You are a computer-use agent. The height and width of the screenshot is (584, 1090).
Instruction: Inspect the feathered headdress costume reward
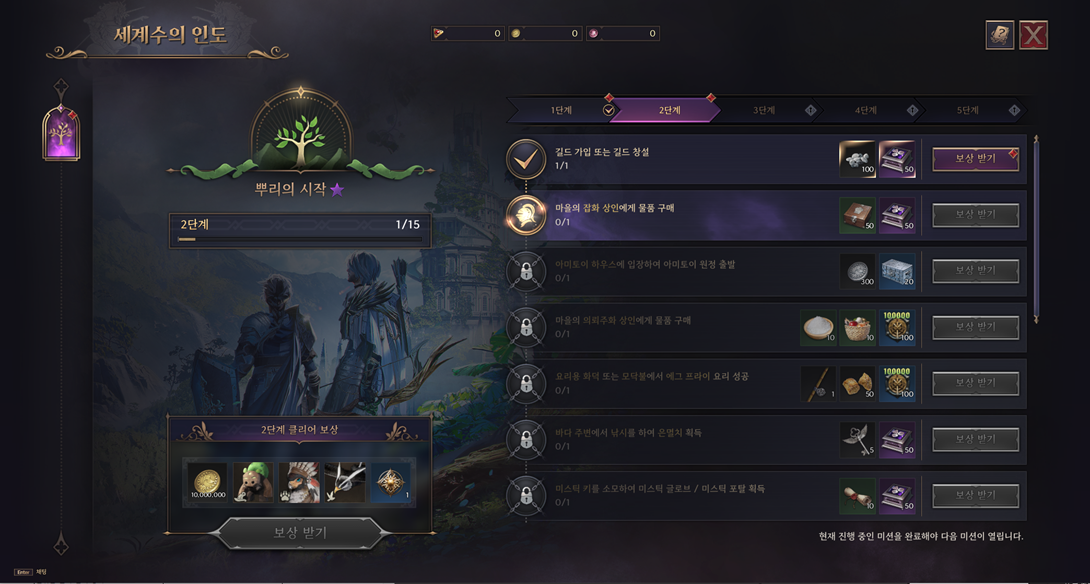click(x=299, y=482)
